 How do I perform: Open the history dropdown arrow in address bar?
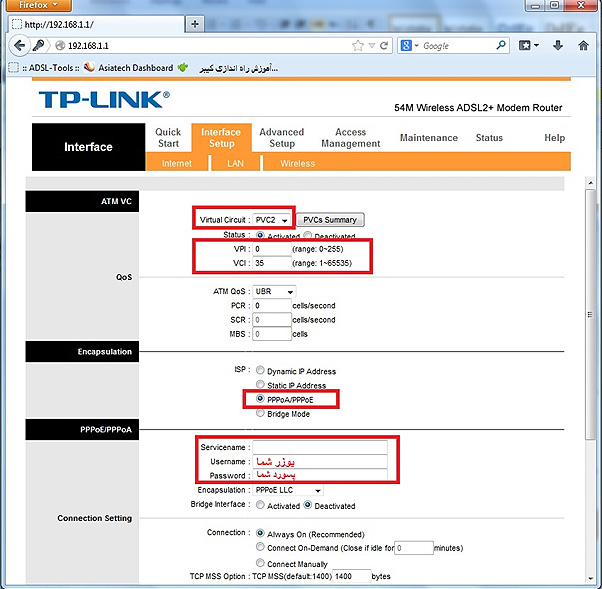tap(372, 46)
